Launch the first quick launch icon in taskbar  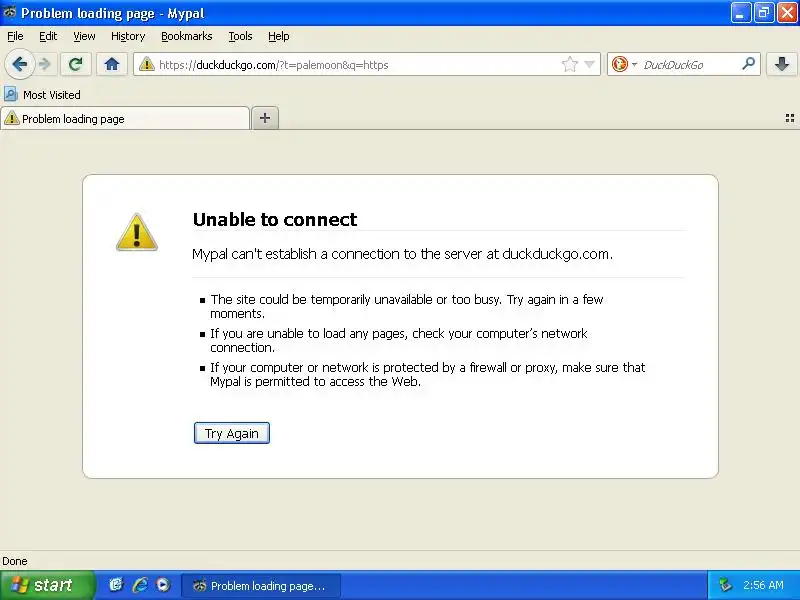[116, 585]
